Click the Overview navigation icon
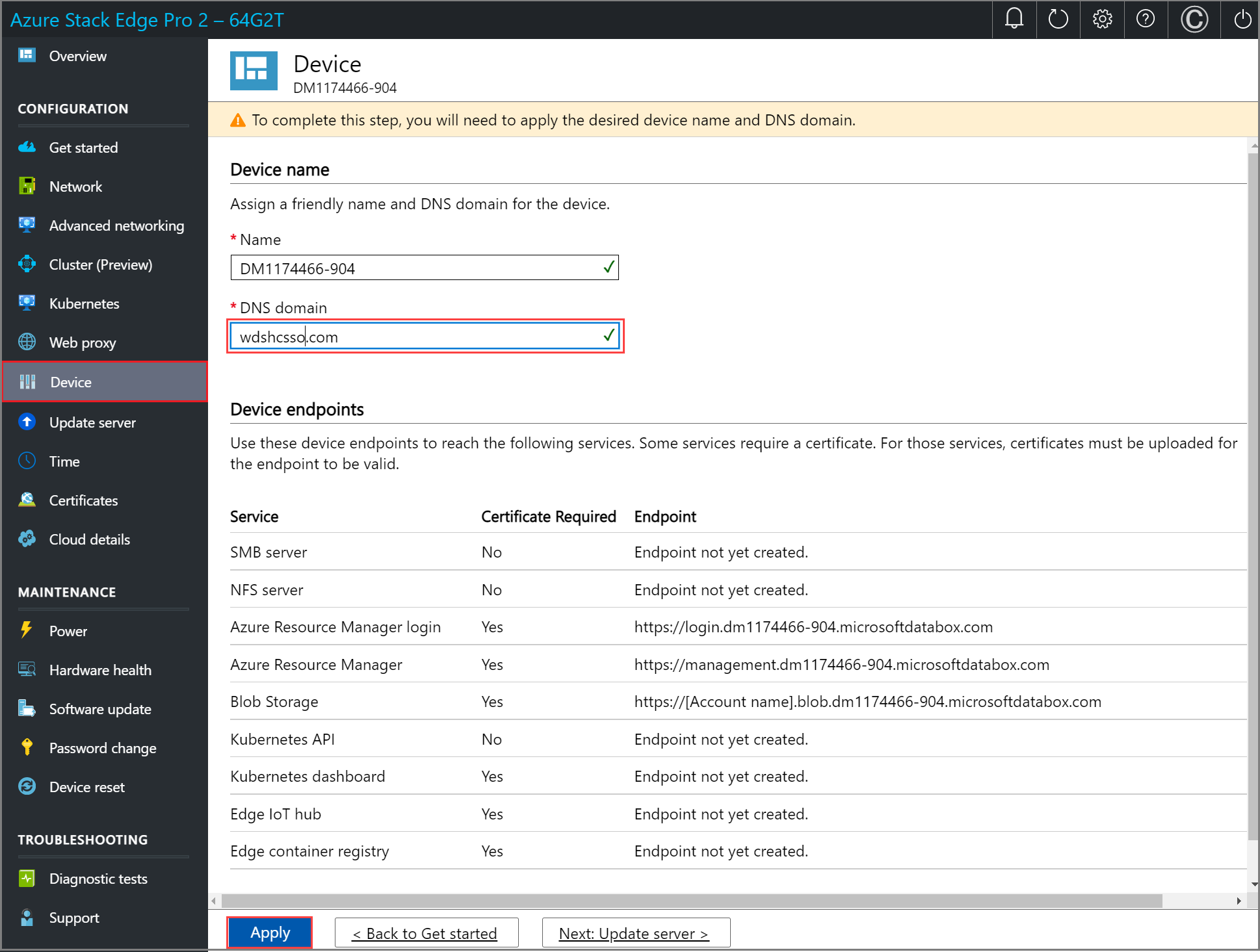Screen dimensions: 1260x952 tap(28, 55)
